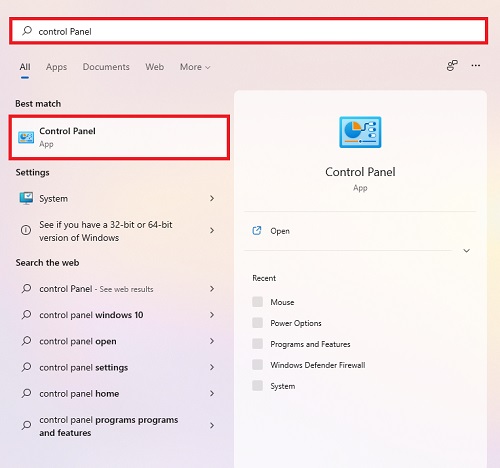The image size is (500, 468).
Task: Open Mouse from the Recent list
Action: pyautogui.click(x=282, y=302)
